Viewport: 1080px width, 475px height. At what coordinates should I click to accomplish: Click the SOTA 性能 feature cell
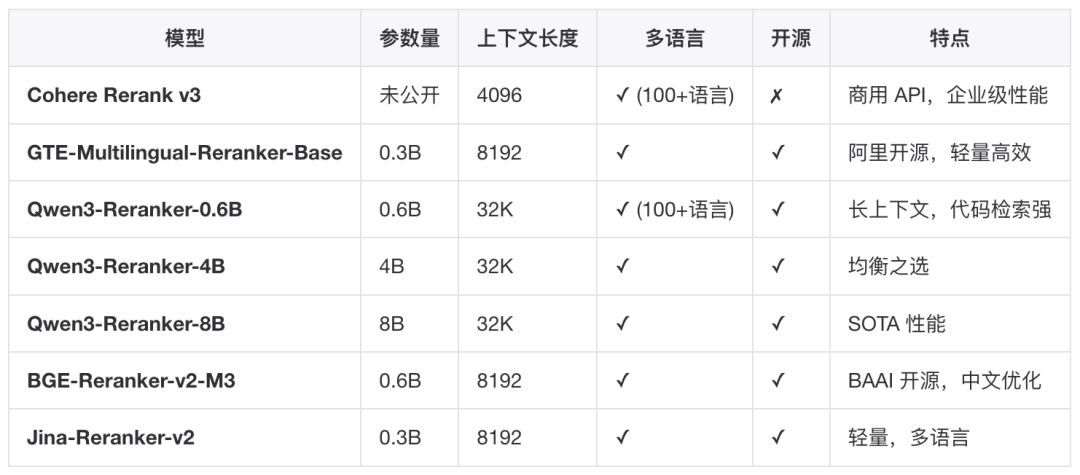(897, 323)
